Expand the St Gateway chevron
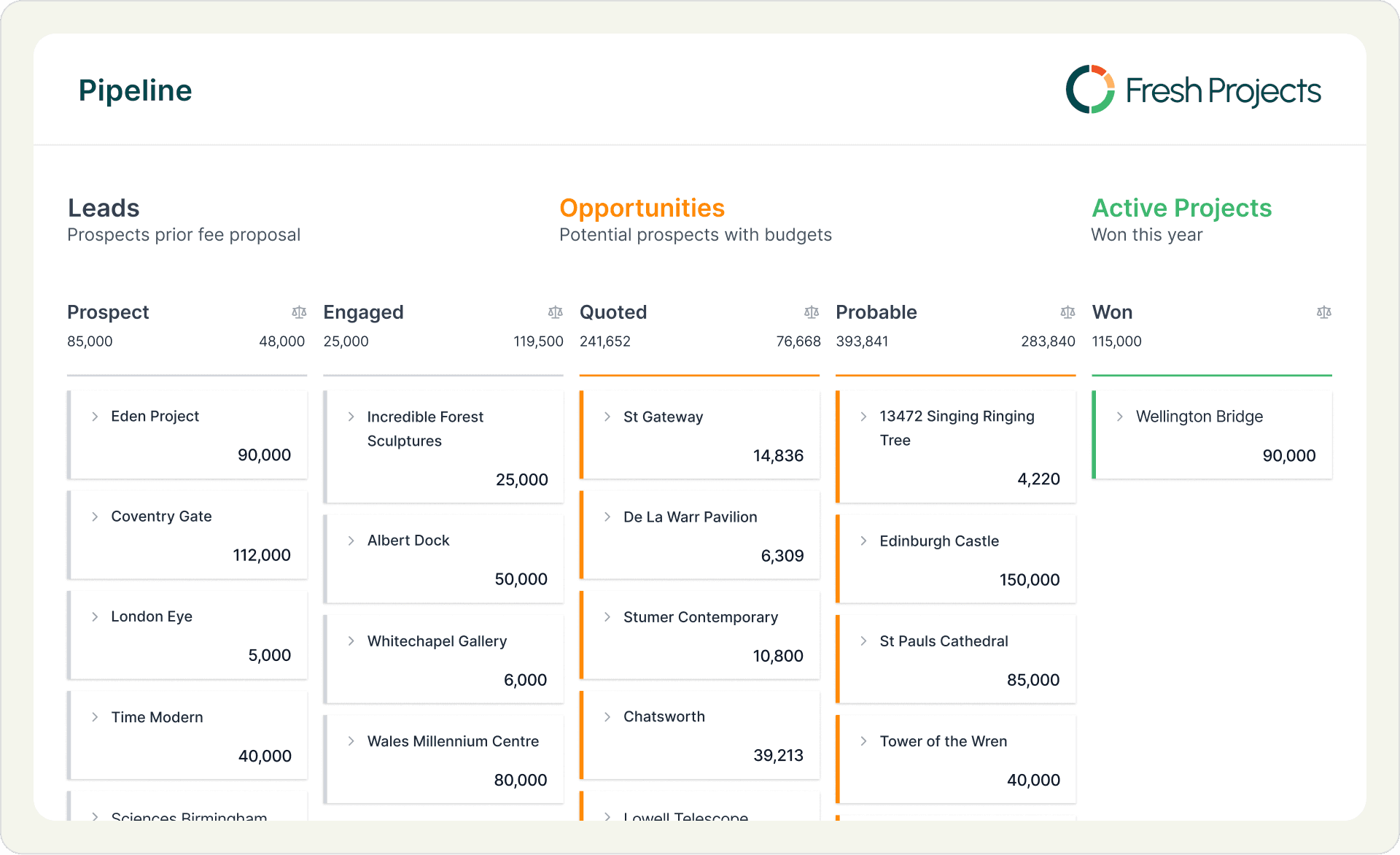Screen dimensions: 1400x855 pyautogui.click(x=607, y=417)
